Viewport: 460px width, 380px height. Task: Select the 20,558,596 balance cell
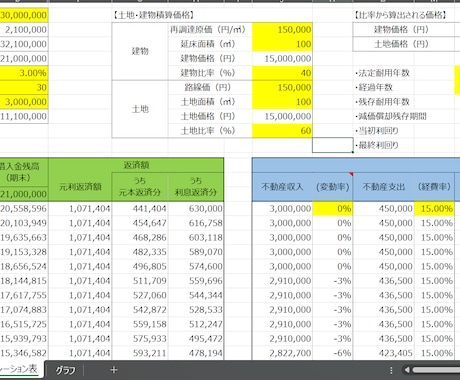(24, 209)
